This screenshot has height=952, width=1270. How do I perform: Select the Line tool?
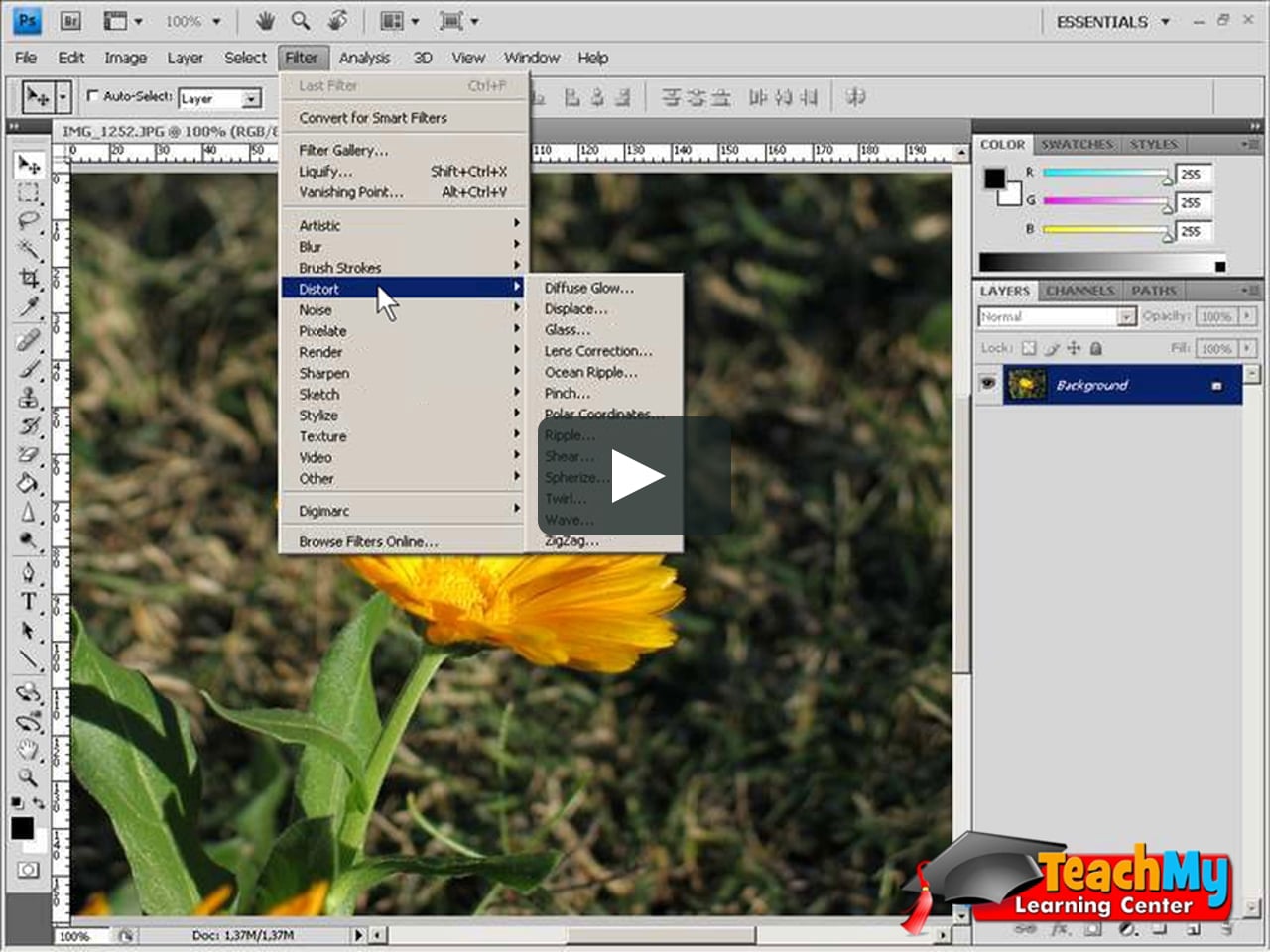28,658
